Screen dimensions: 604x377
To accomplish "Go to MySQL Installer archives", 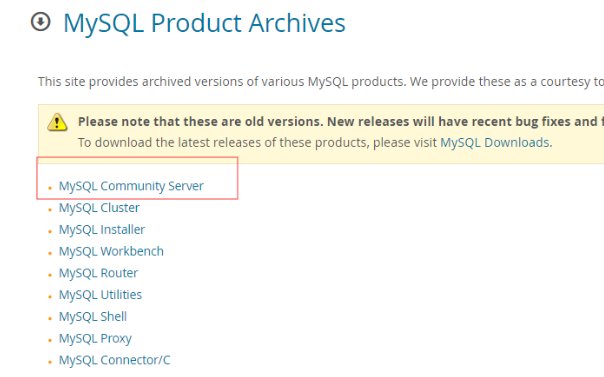I will 102,230.
